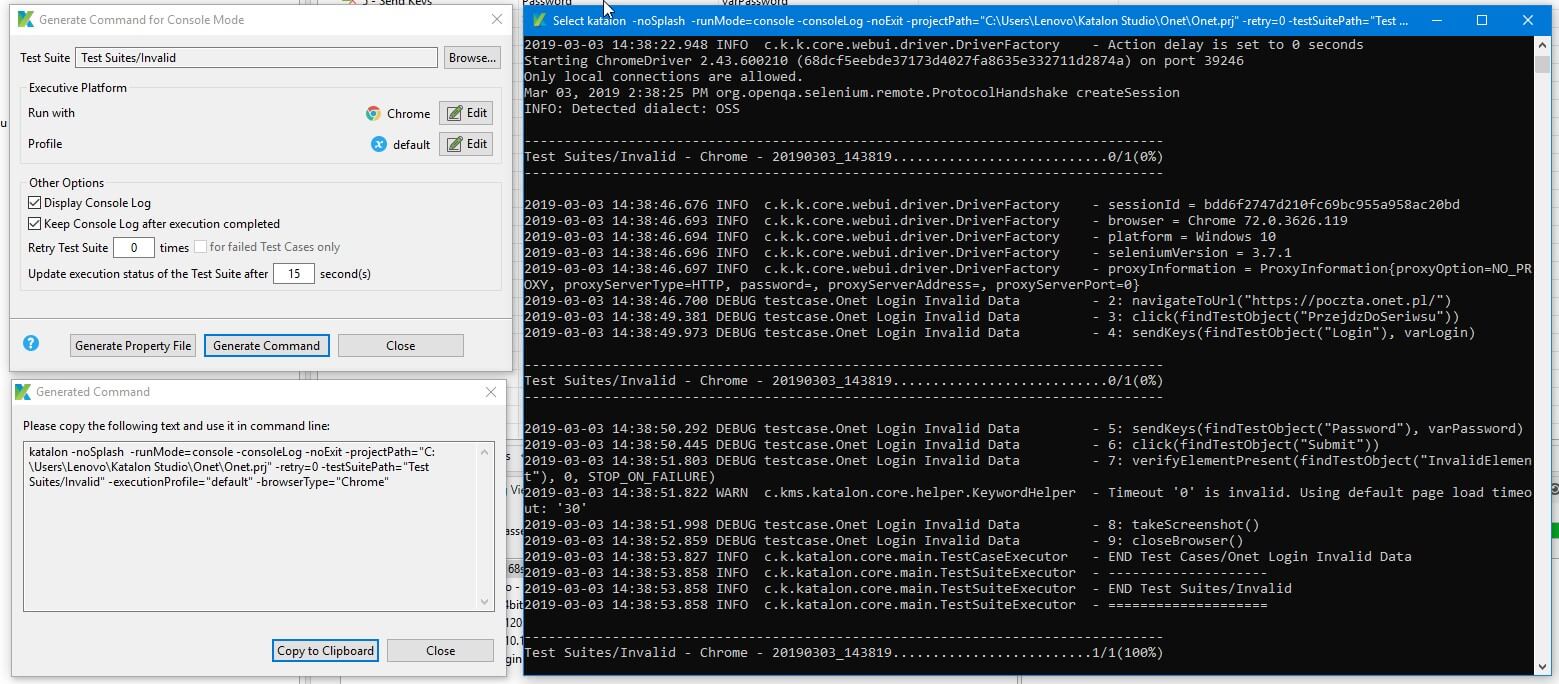This screenshot has height=684, width=1559.
Task: Tick the for failed Test Cases only checkbox
Action: point(200,247)
